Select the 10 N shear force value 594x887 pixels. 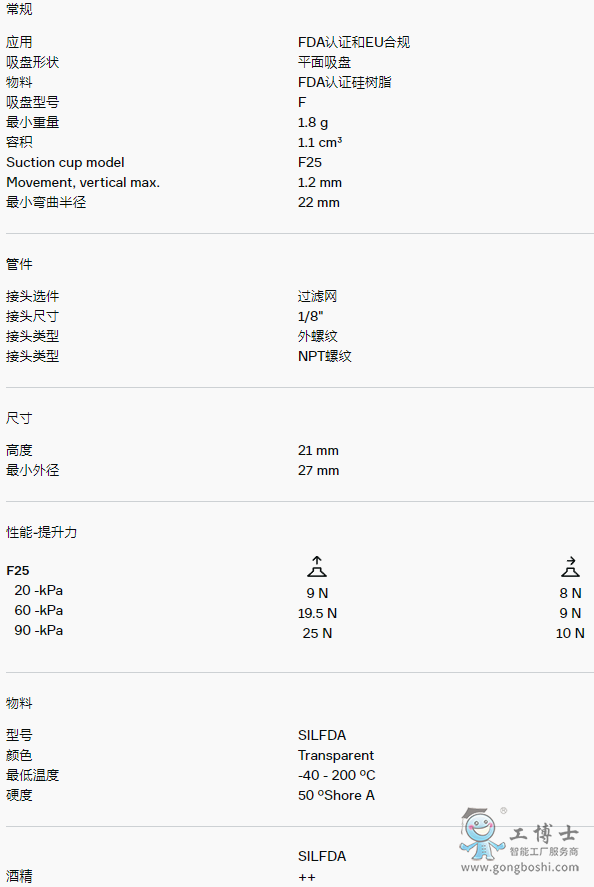(570, 634)
